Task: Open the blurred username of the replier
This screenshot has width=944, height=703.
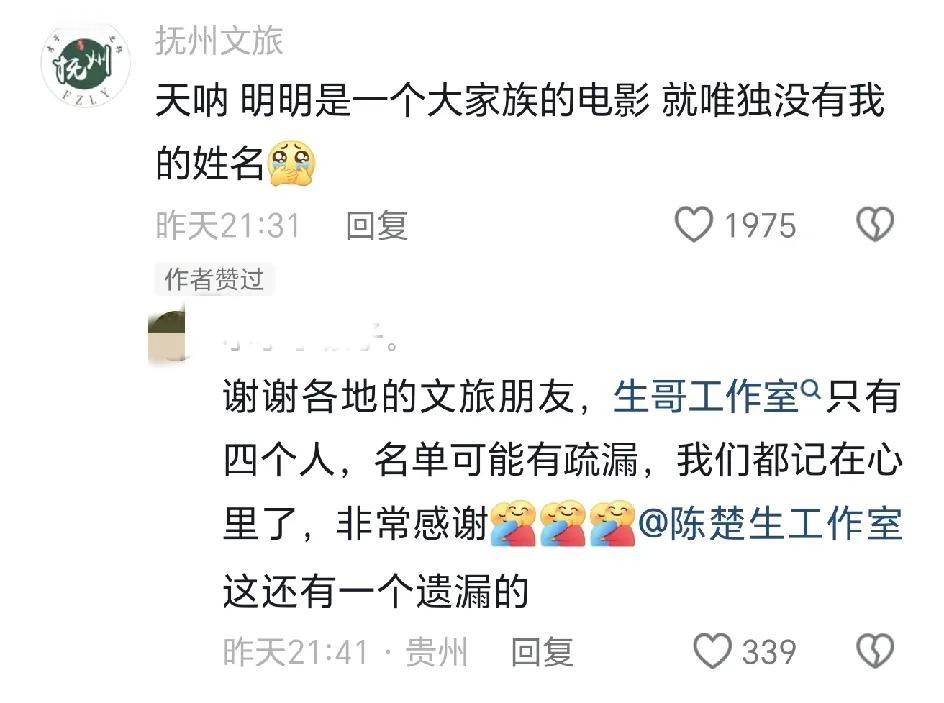Action: pos(310,340)
